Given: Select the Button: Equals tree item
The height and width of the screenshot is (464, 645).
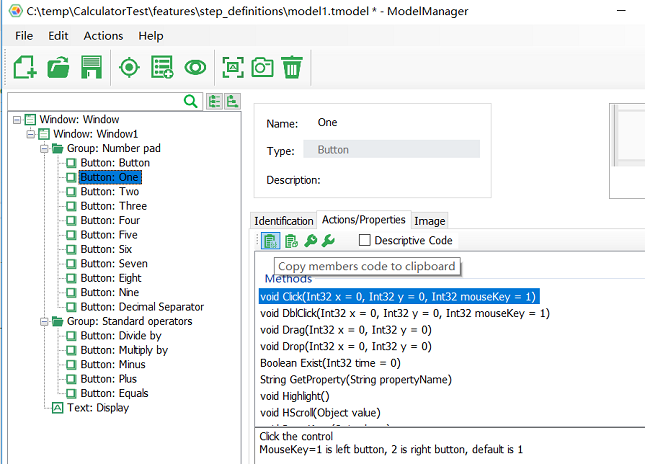Looking at the screenshot, I should pyautogui.click(x=113, y=393).
